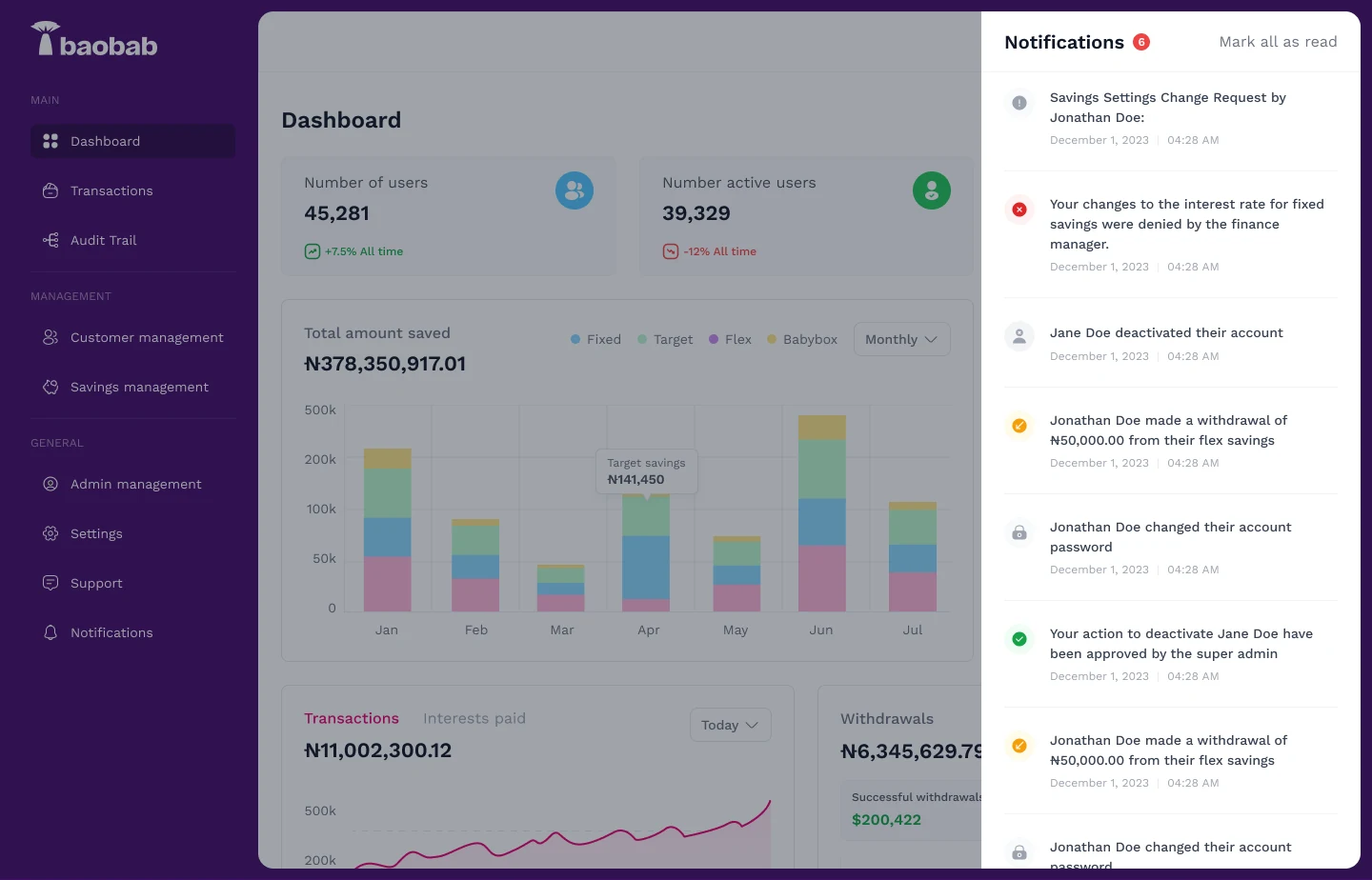Image resolution: width=1372 pixels, height=880 pixels.
Task: Click the Notifications panel heading
Action: (1064, 42)
